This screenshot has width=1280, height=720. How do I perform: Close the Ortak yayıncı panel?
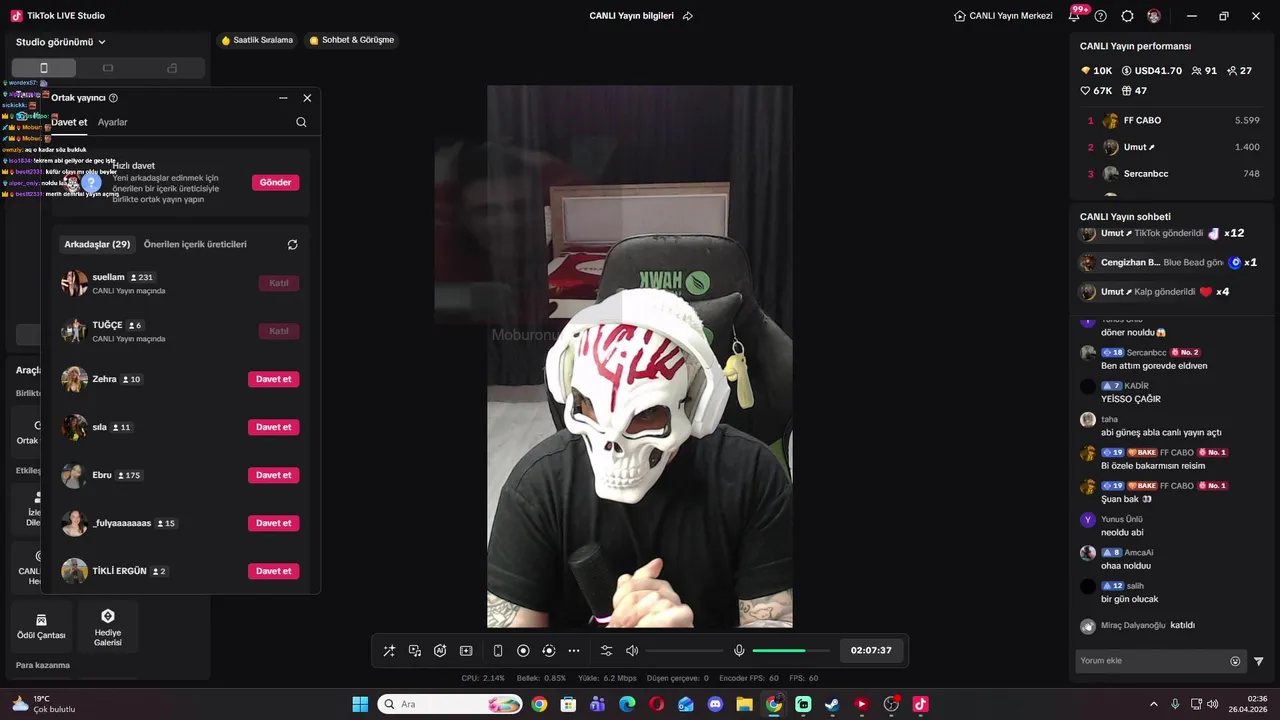point(307,98)
